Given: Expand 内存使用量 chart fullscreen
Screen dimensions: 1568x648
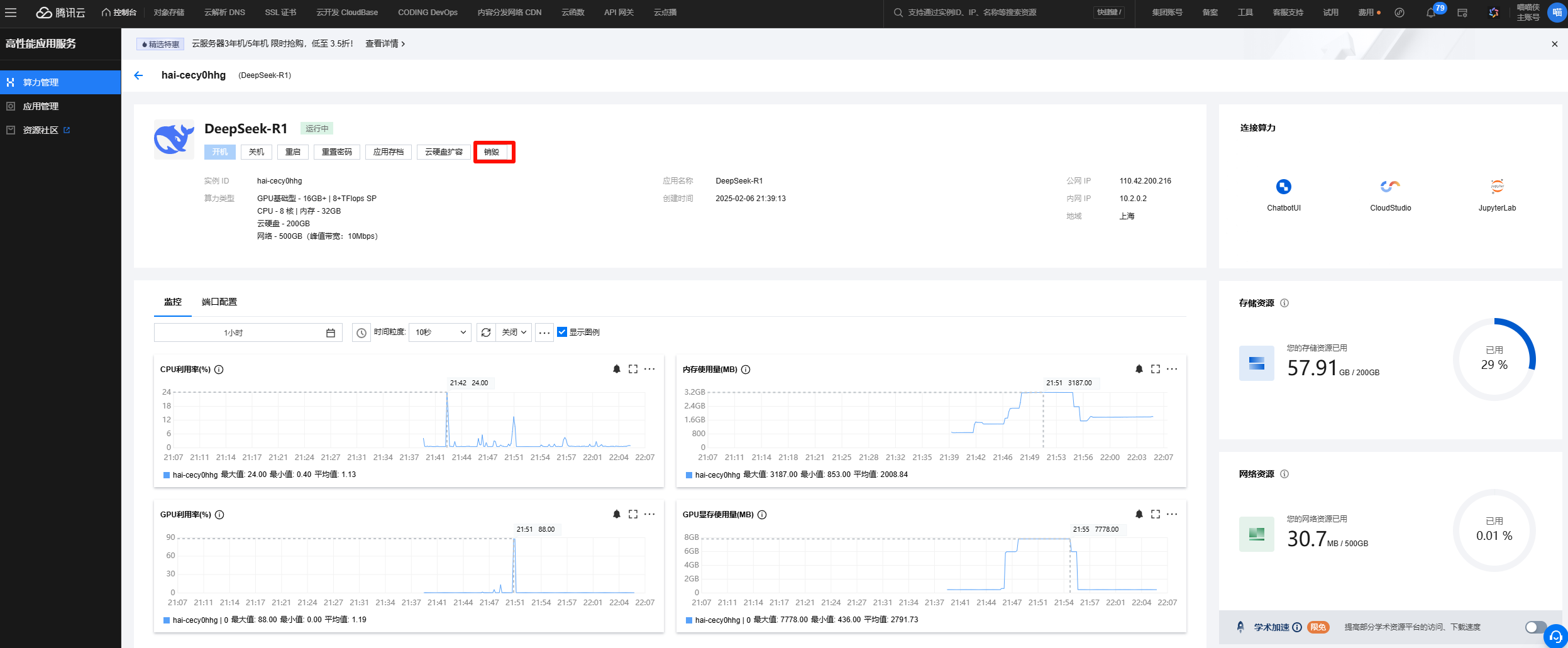Looking at the screenshot, I should pyautogui.click(x=1156, y=369).
